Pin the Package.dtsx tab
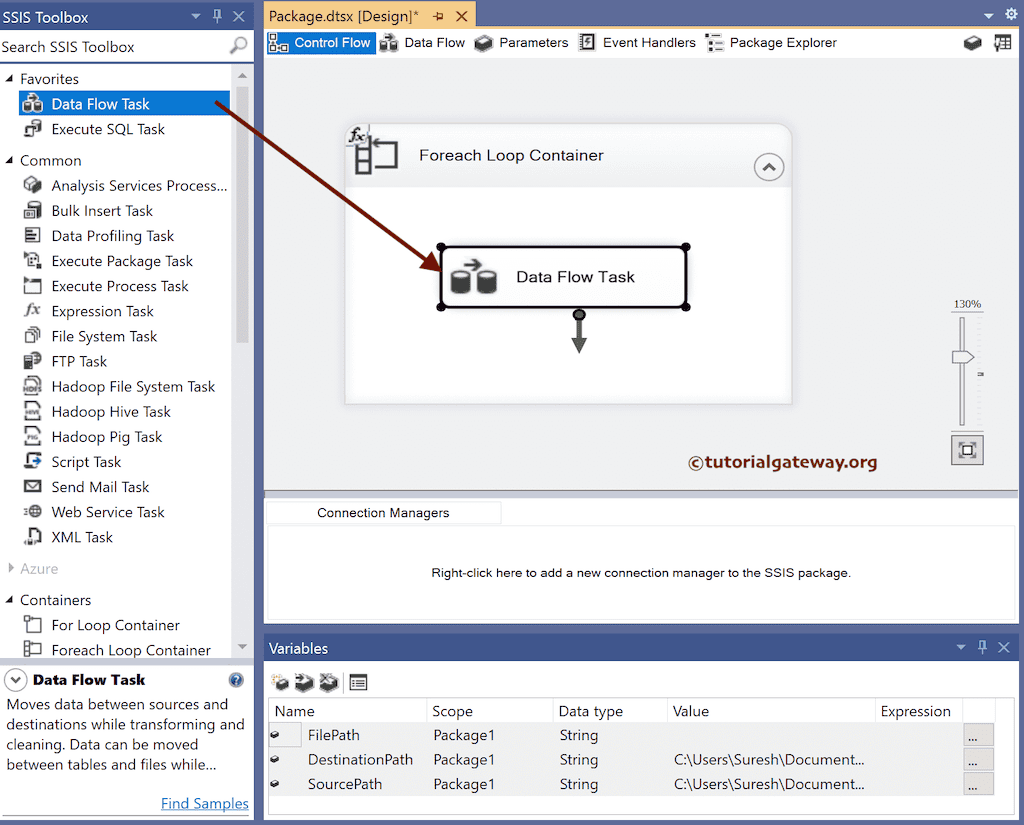The width and height of the screenshot is (1024, 825). click(437, 15)
